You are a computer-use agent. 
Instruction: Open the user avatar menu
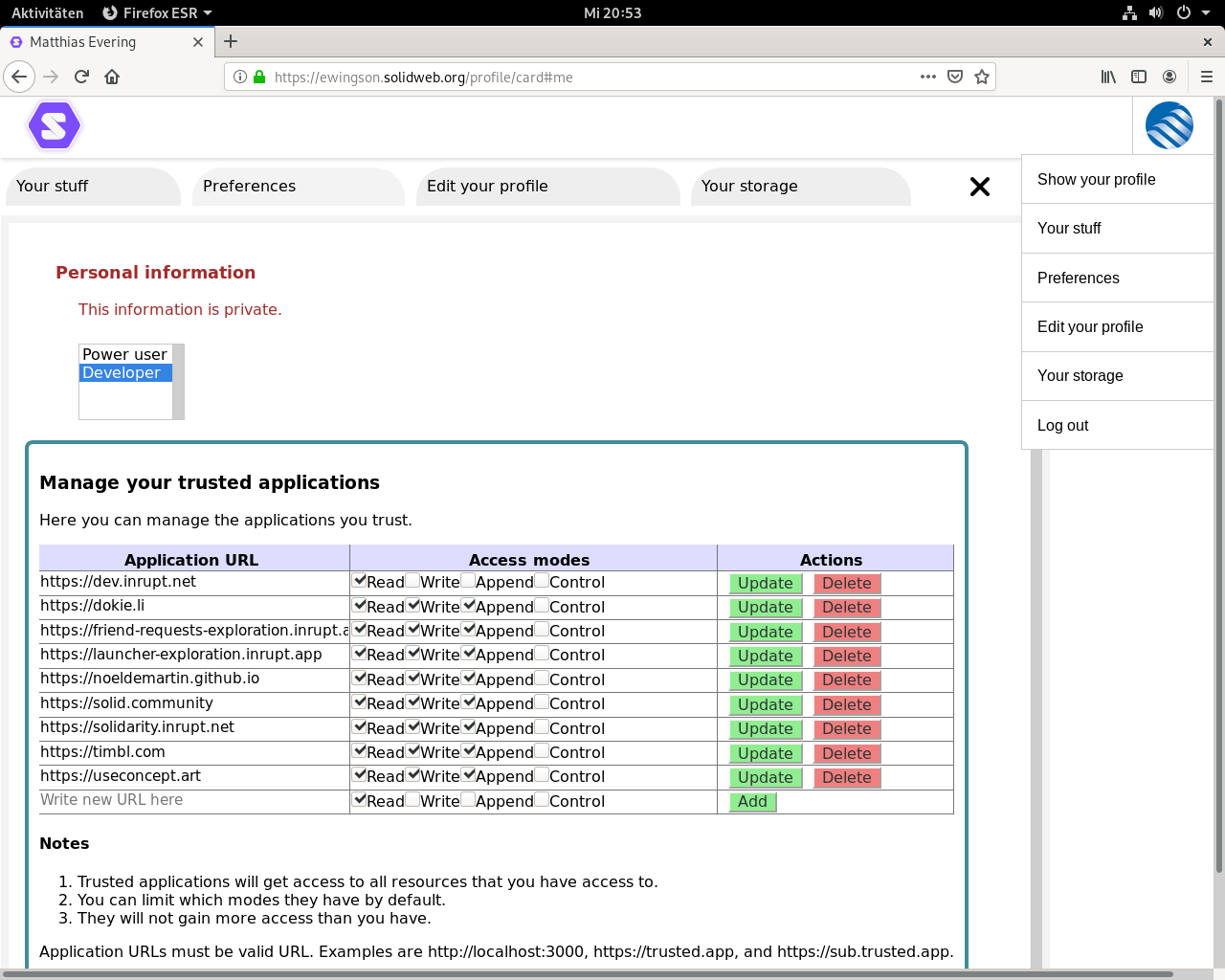point(1169,125)
